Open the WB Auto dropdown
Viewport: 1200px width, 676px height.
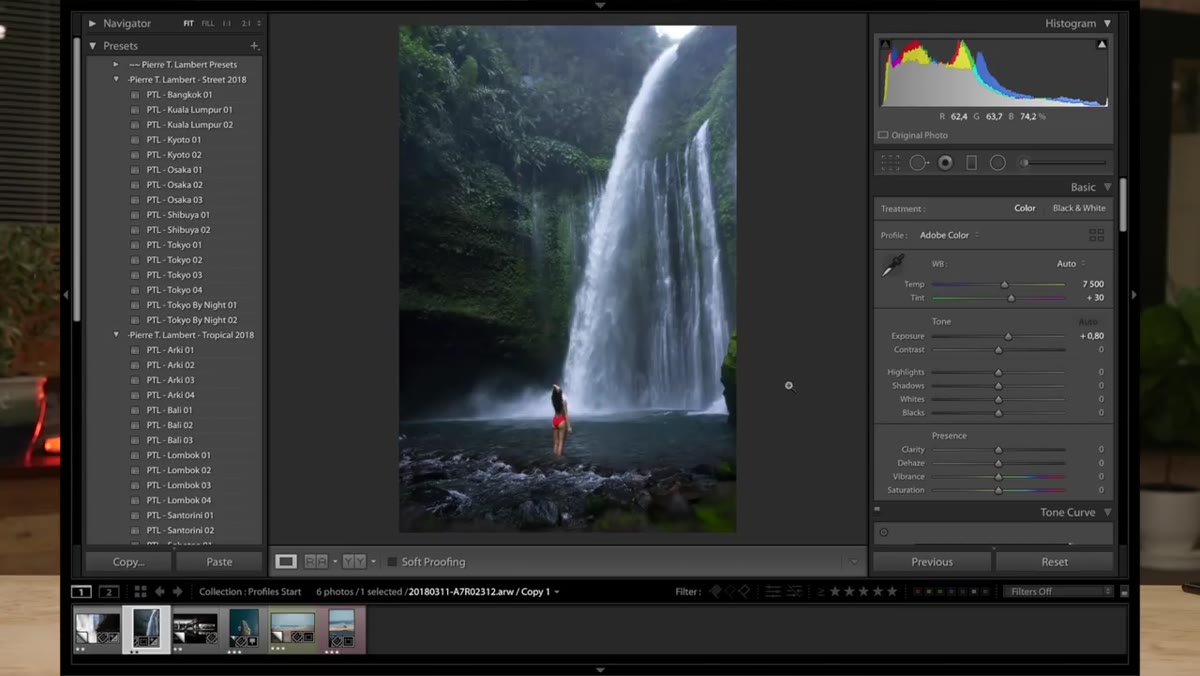pyautogui.click(x=1070, y=264)
